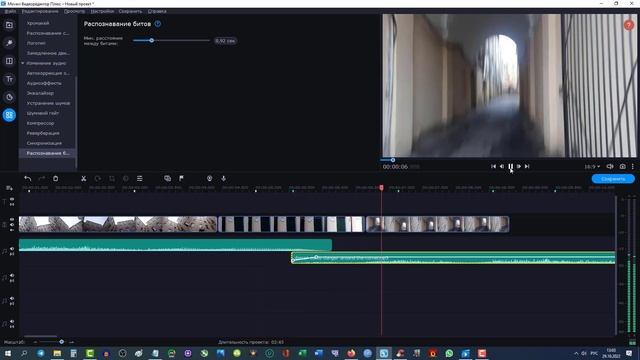Mute preview with the speaker volume icon

610,167
